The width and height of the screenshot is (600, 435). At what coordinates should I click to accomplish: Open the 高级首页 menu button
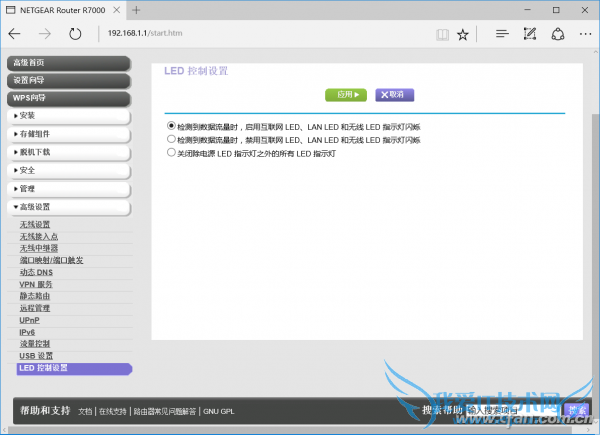(69, 63)
